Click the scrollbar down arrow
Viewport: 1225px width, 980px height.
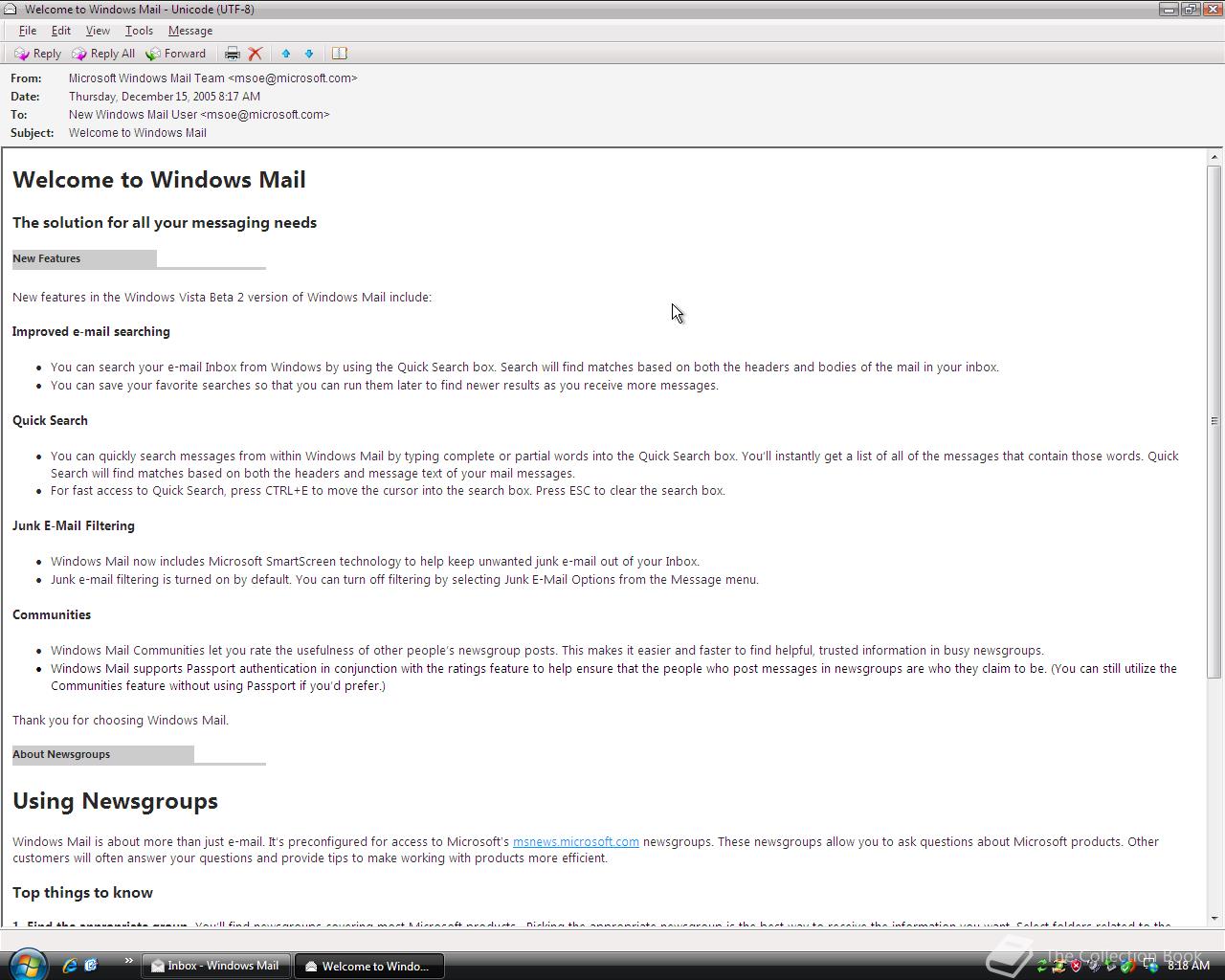point(1214,918)
